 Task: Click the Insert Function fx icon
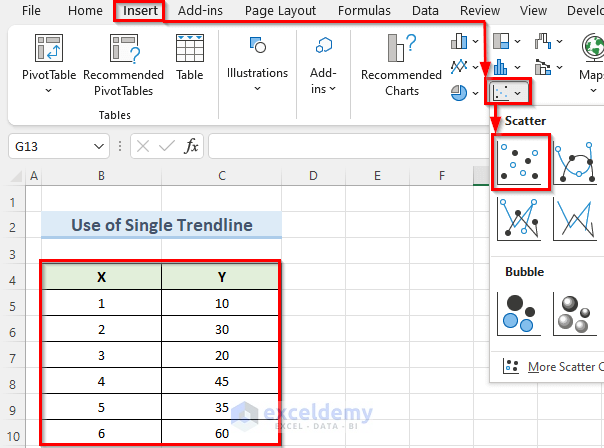(x=191, y=146)
